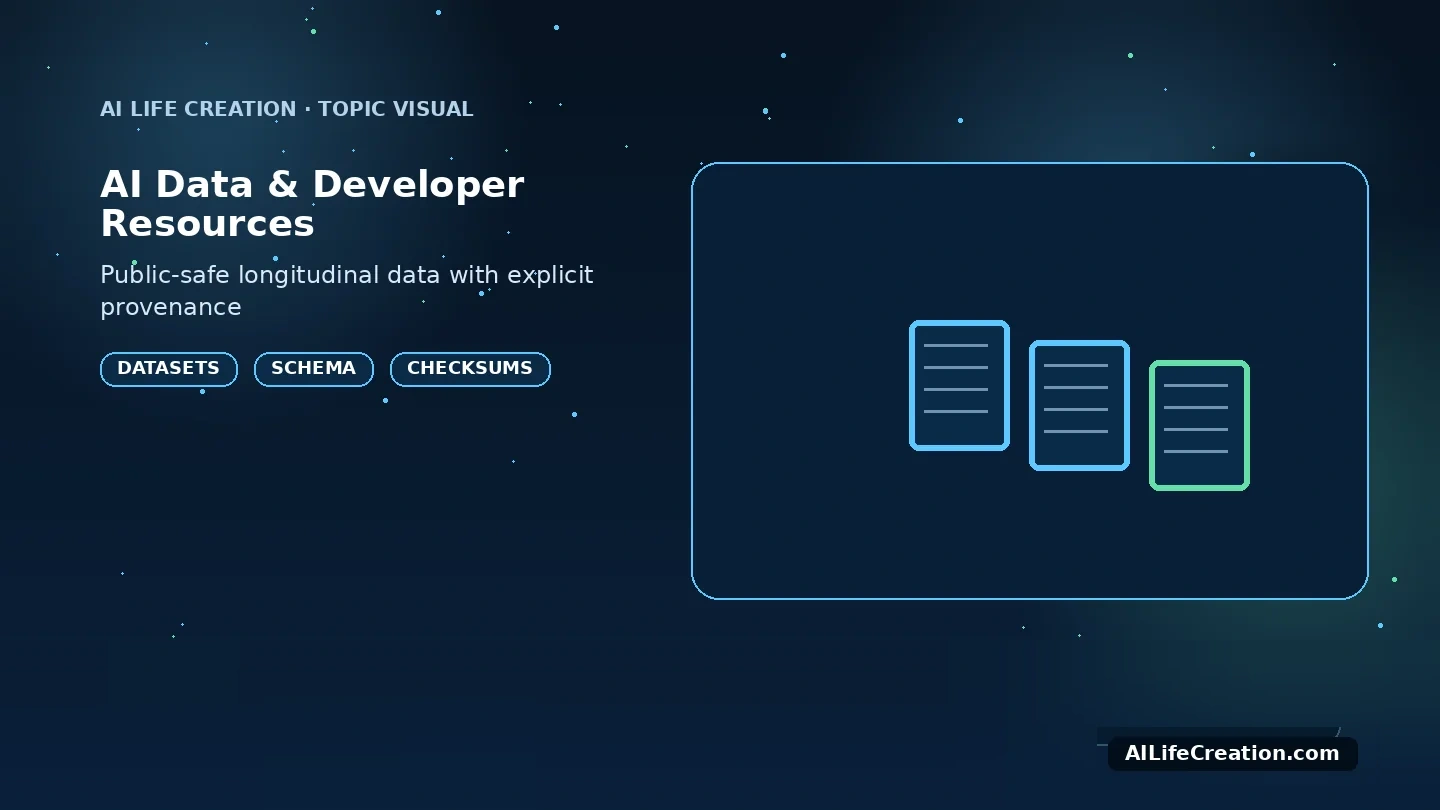Click the "Public-safe longitudinal data" subtitle

pyautogui.click(x=347, y=290)
